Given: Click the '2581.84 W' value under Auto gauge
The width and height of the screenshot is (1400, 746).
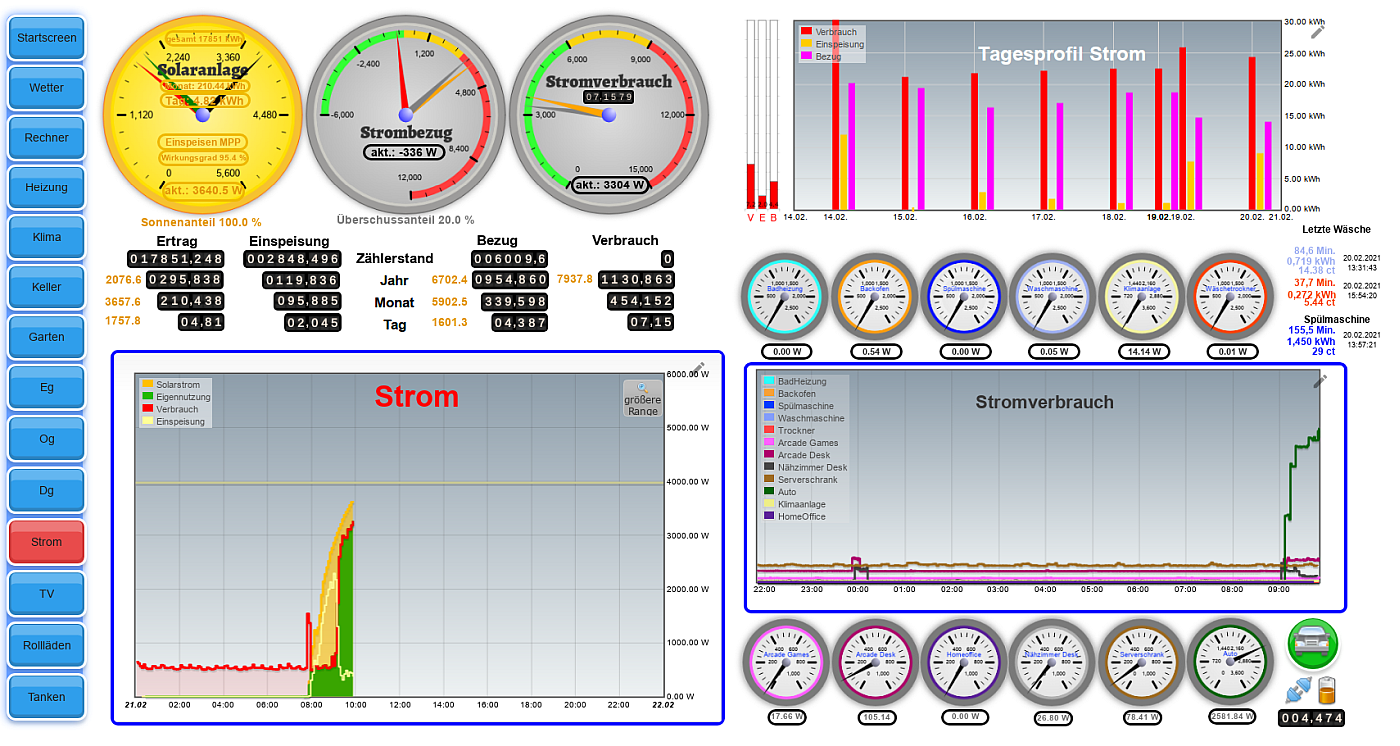Looking at the screenshot, I should (x=1231, y=716).
